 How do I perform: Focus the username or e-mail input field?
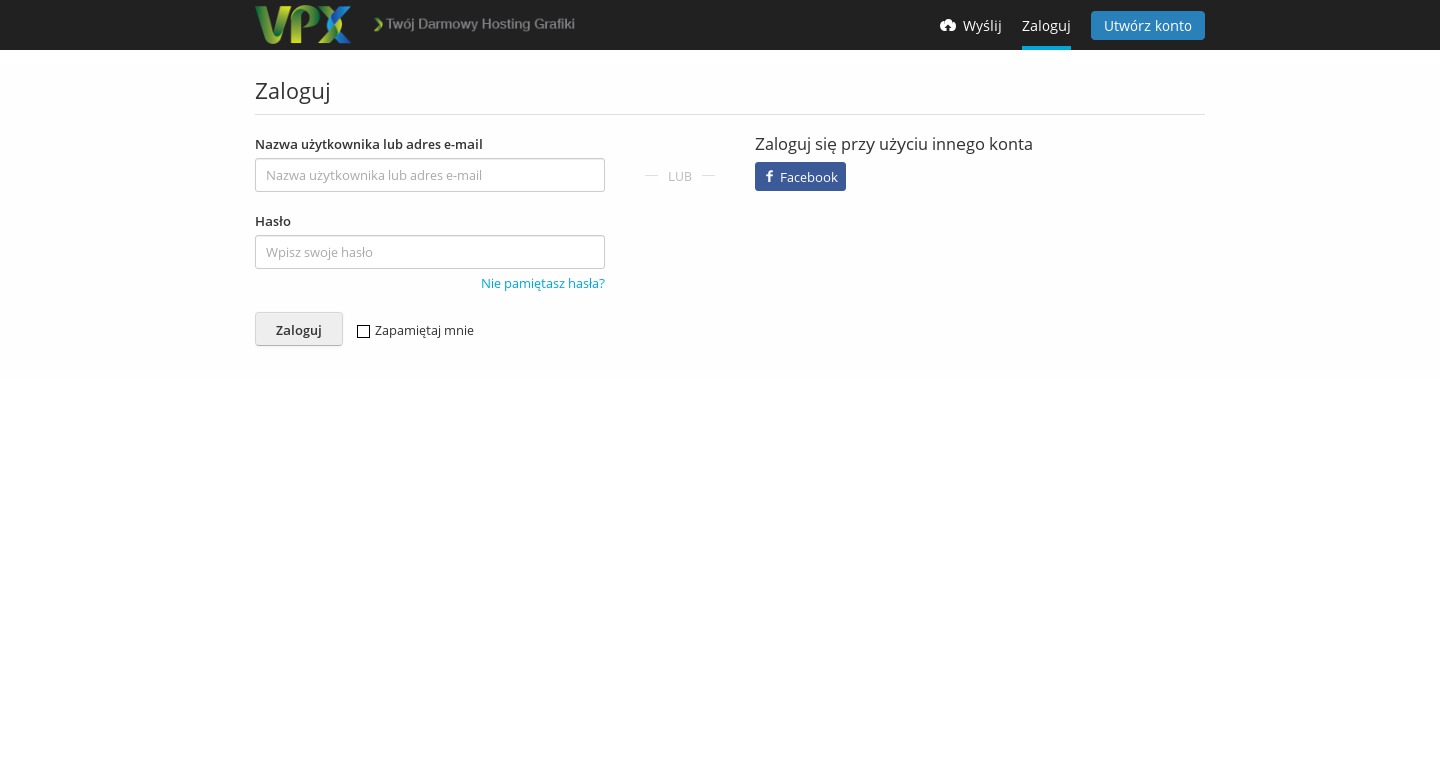pyautogui.click(x=430, y=176)
